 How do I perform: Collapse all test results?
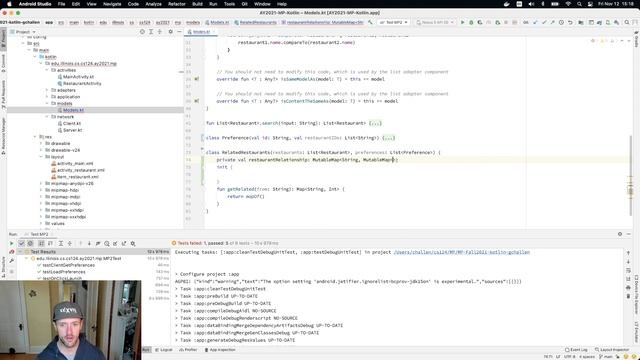pos(70,243)
